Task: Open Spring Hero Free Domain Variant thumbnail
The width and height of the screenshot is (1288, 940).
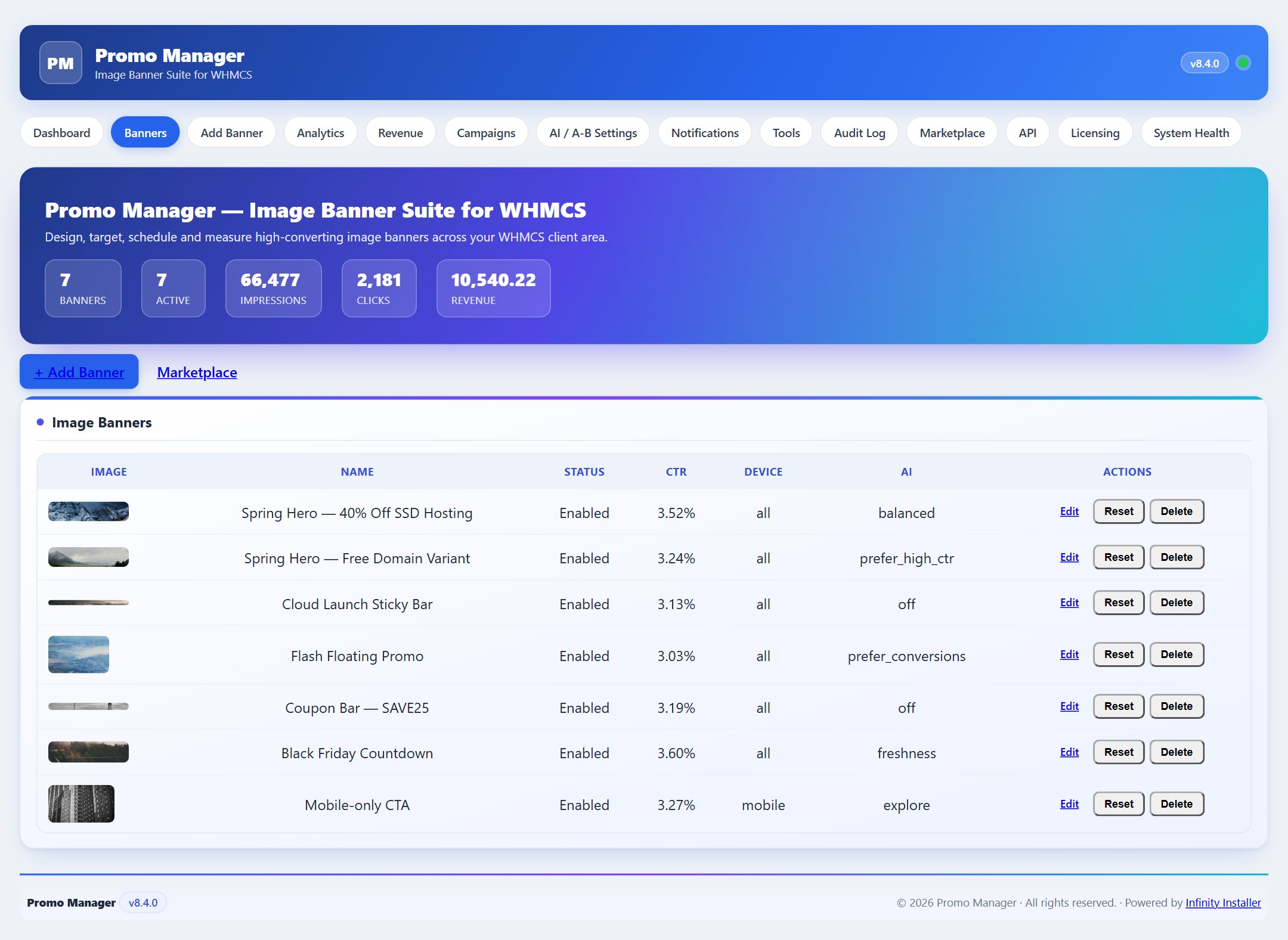Action: (x=88, y=557)
